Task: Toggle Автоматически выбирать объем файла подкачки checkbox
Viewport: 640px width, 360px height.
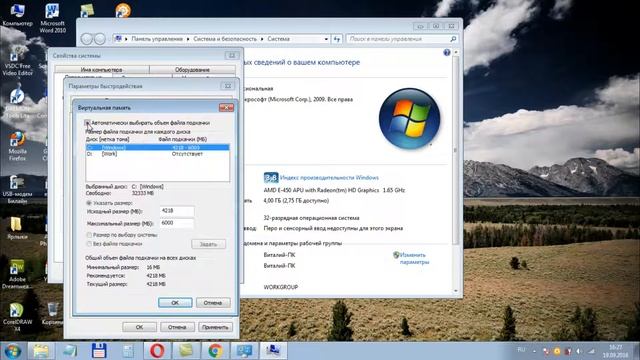Action: point(88,122)
